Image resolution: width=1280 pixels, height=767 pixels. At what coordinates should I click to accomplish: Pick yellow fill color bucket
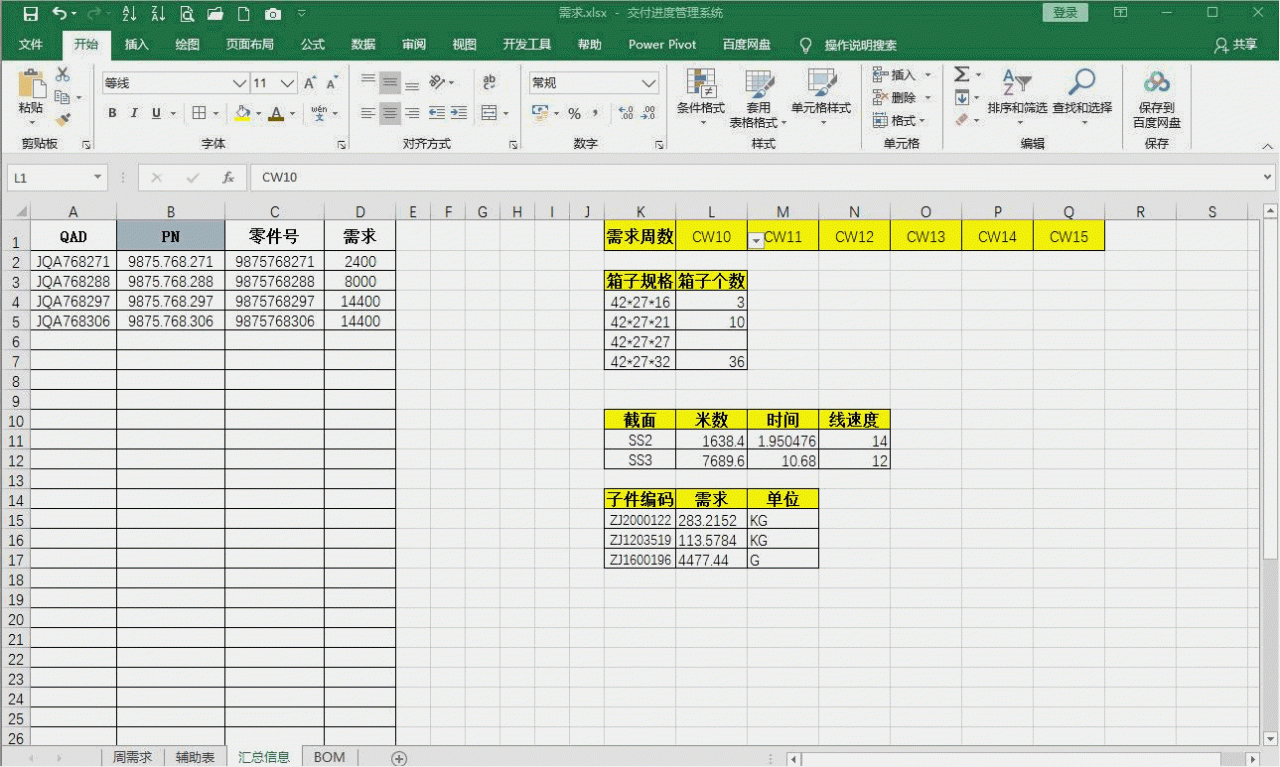[242, 113]
